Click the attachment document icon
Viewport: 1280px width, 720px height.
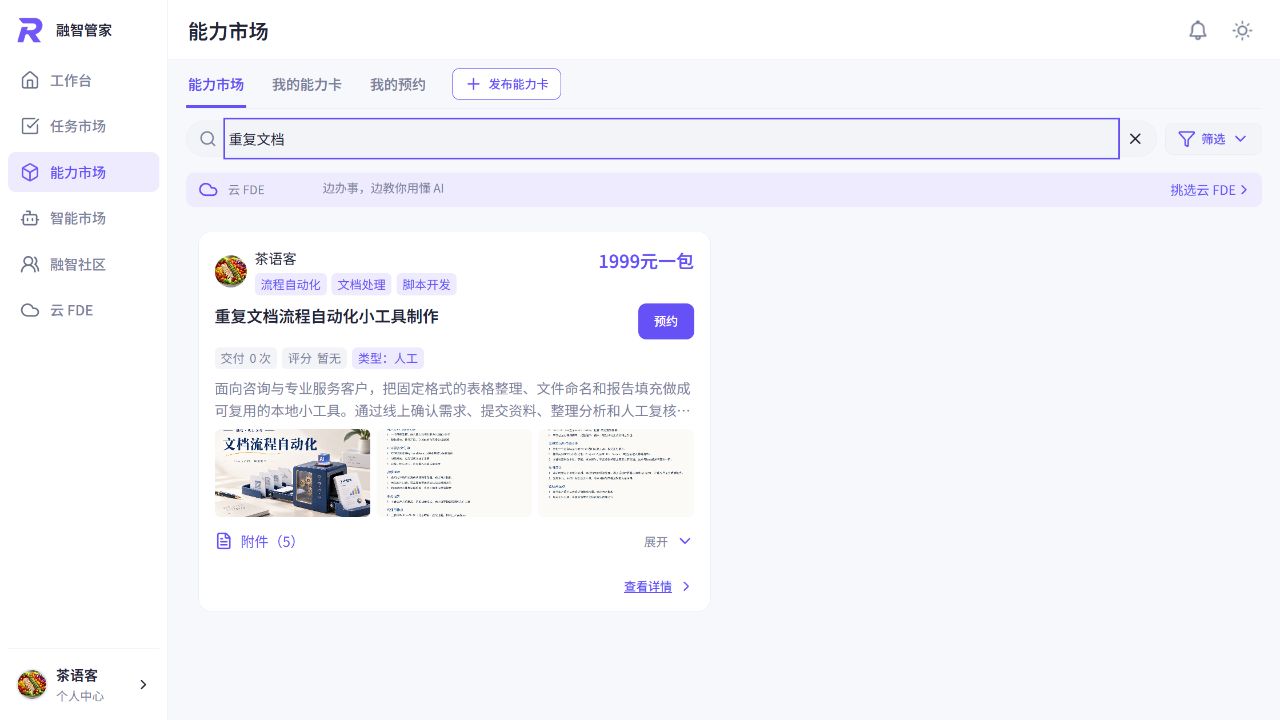224,541
